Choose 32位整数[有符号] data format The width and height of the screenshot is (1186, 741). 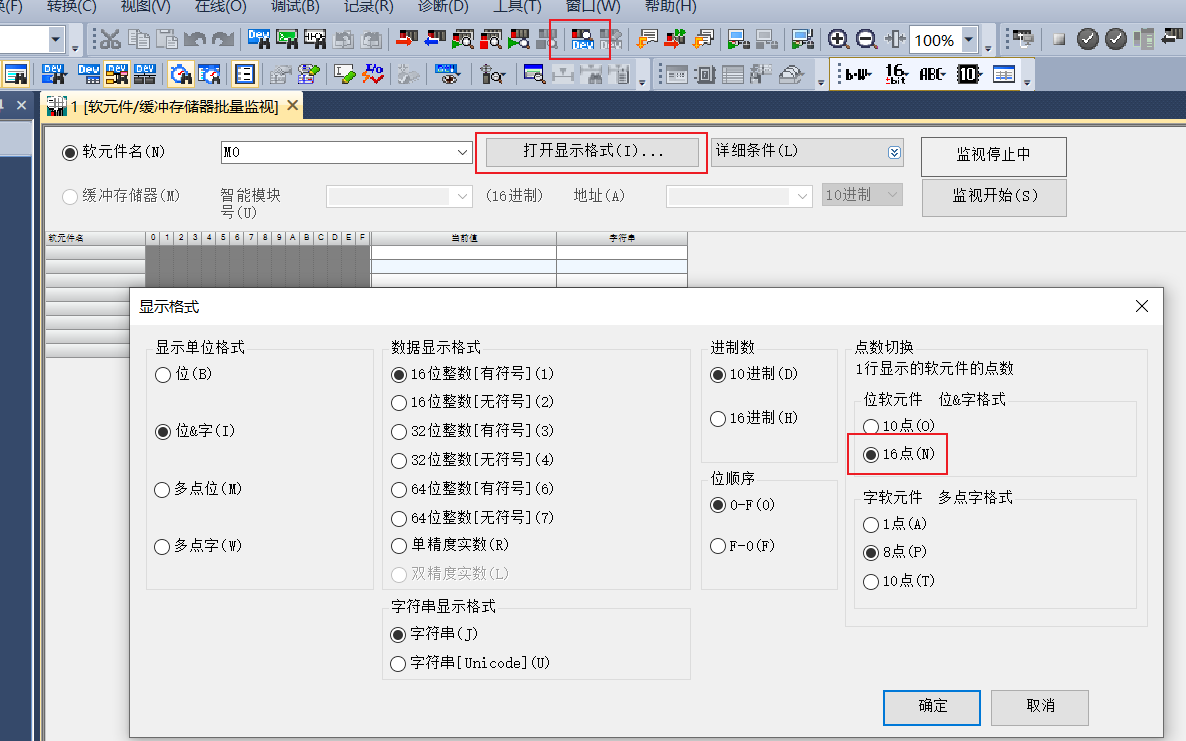[399, 431]
